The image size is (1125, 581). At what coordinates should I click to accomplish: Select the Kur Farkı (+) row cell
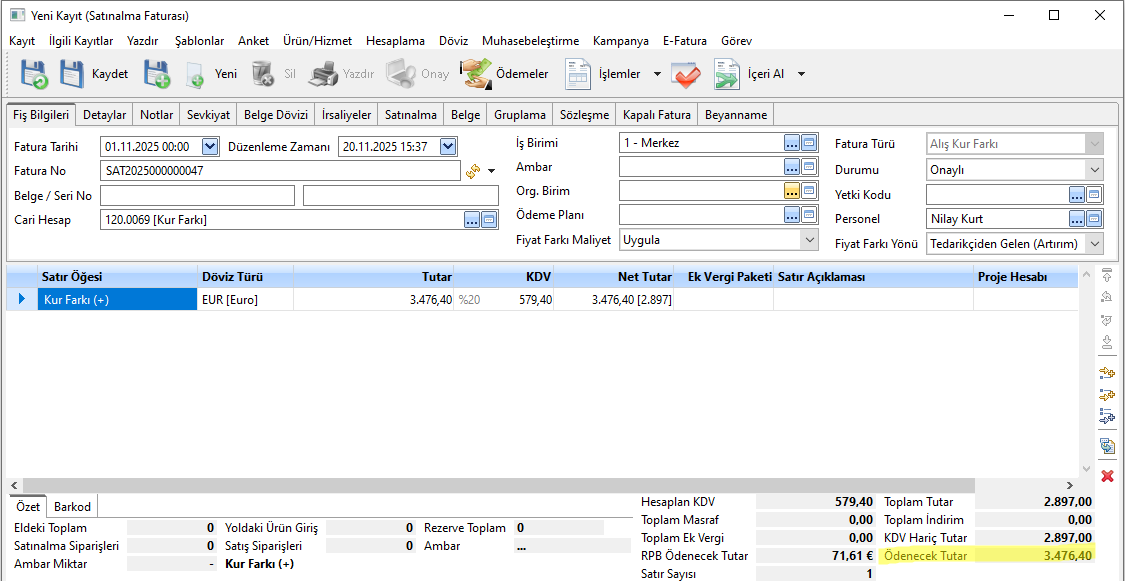[118, 299]
